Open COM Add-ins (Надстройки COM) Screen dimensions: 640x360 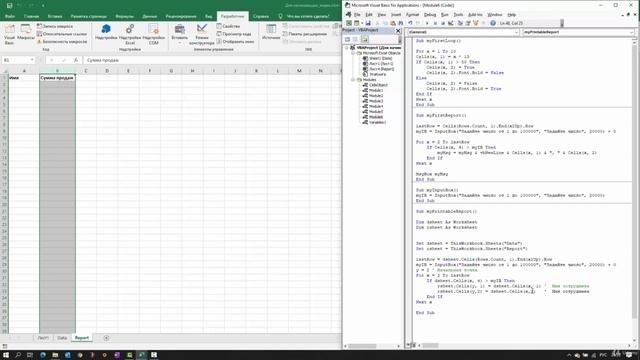153,34
